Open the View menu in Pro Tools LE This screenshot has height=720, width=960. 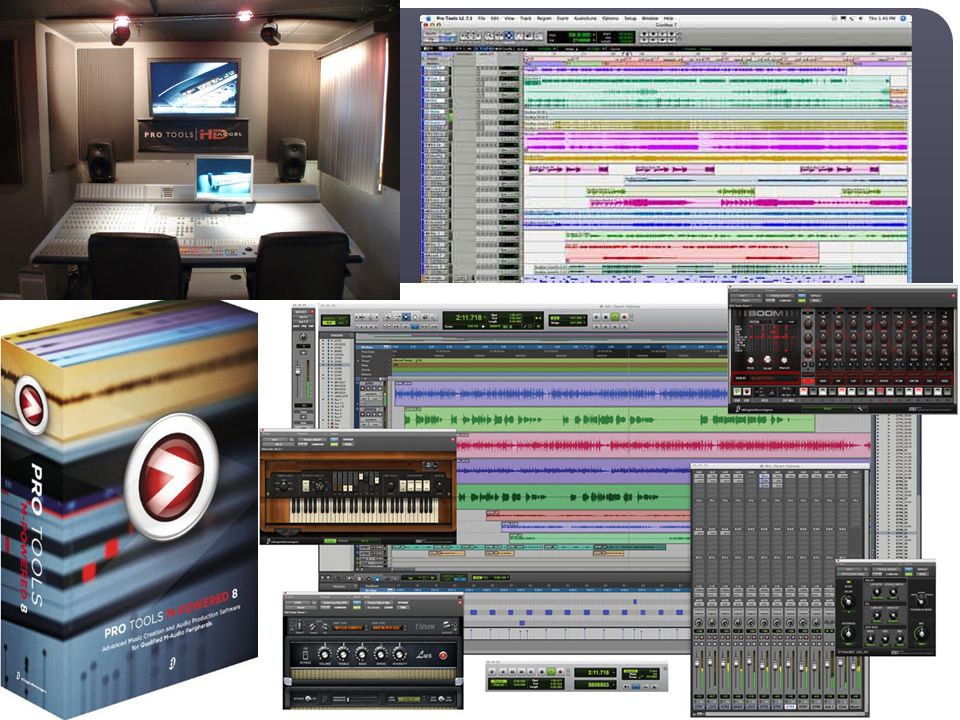pos(509,19)
